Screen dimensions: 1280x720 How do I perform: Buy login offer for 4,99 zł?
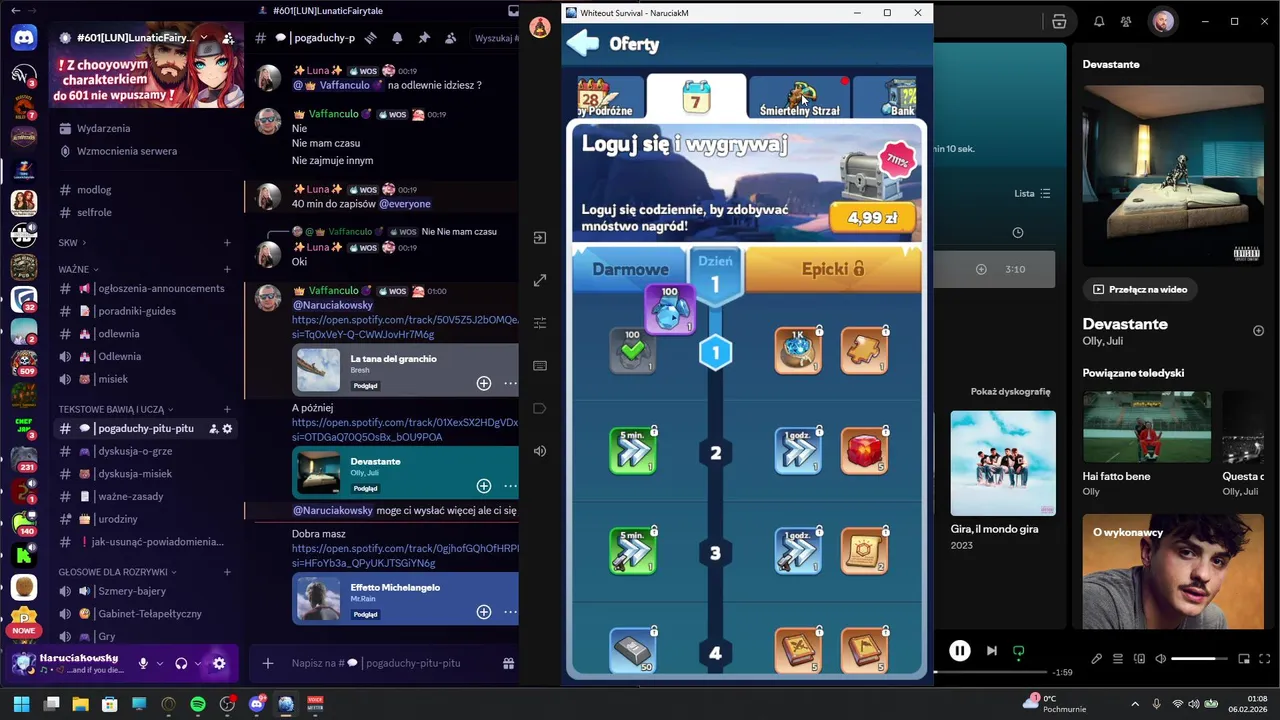[872, 218]
